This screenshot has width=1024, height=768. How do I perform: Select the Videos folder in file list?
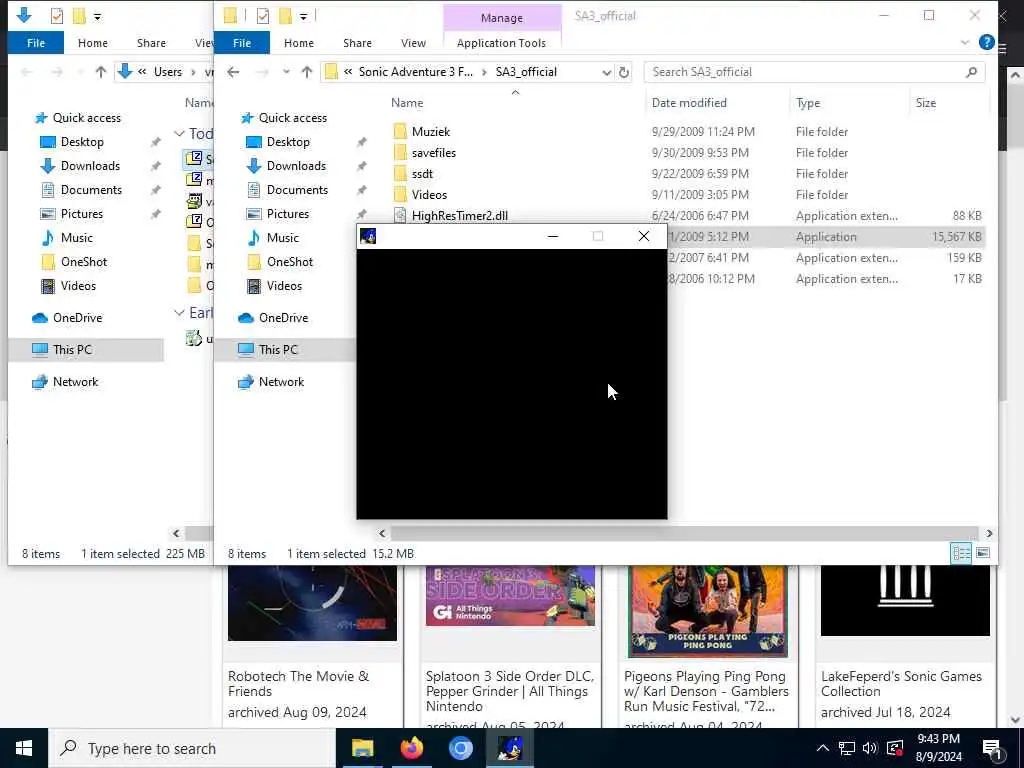pyautogui.click(x=429, y=195)
